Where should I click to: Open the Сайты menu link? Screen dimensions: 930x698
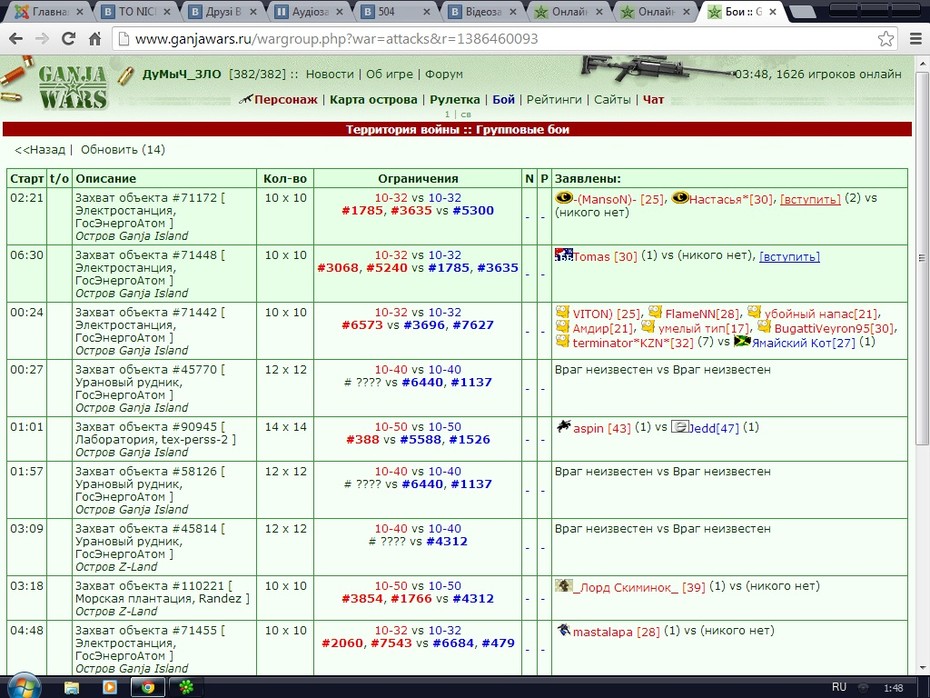(612, 100)
